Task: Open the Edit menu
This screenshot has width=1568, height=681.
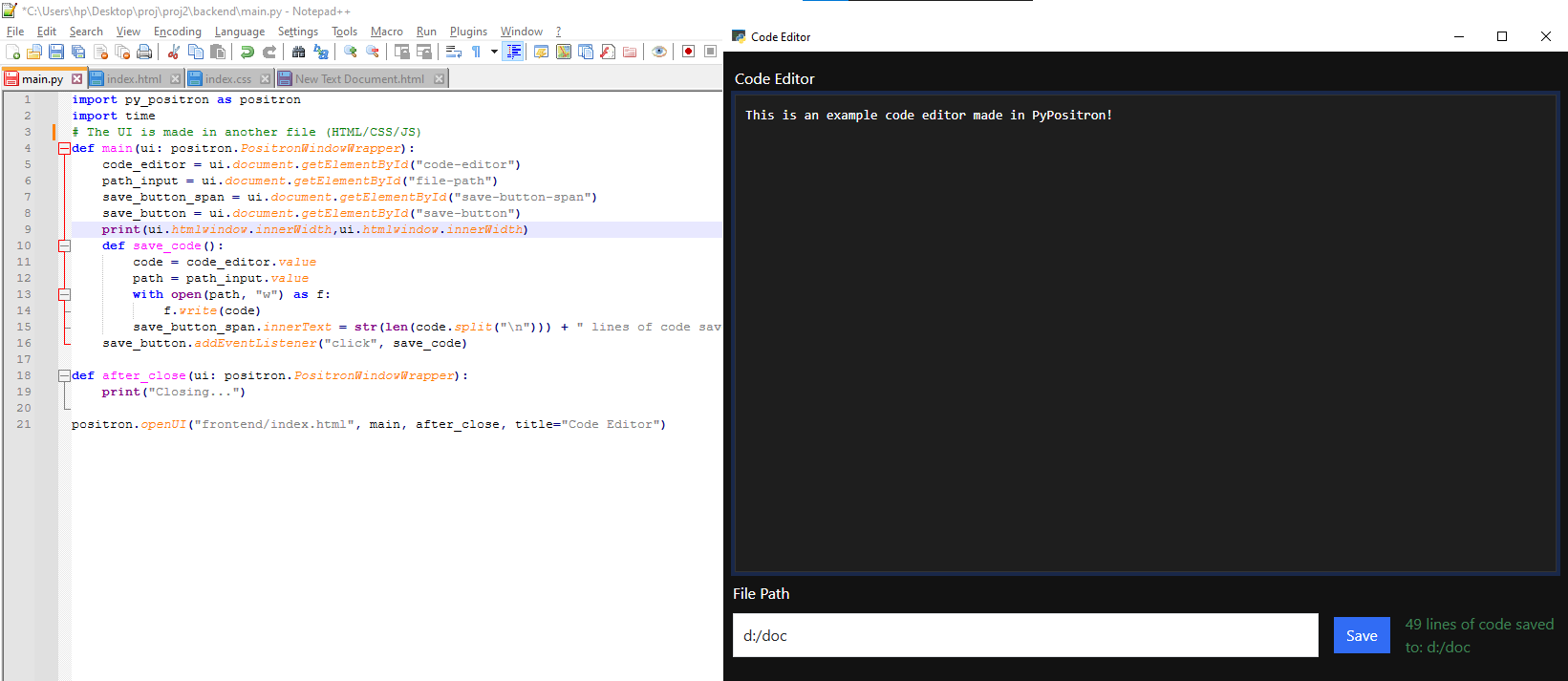Action: 47,32
